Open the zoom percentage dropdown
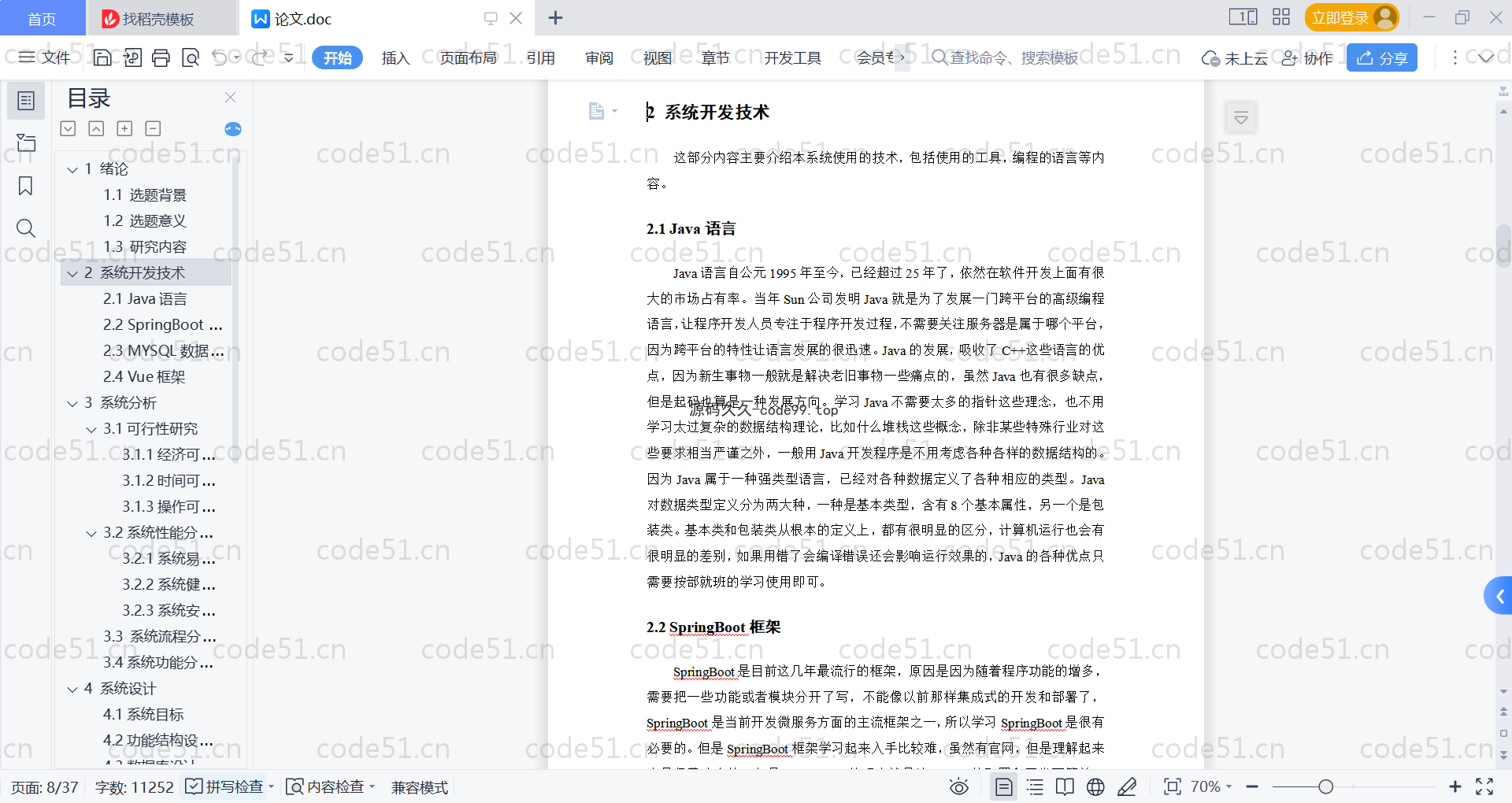 tap(1211, 786)
